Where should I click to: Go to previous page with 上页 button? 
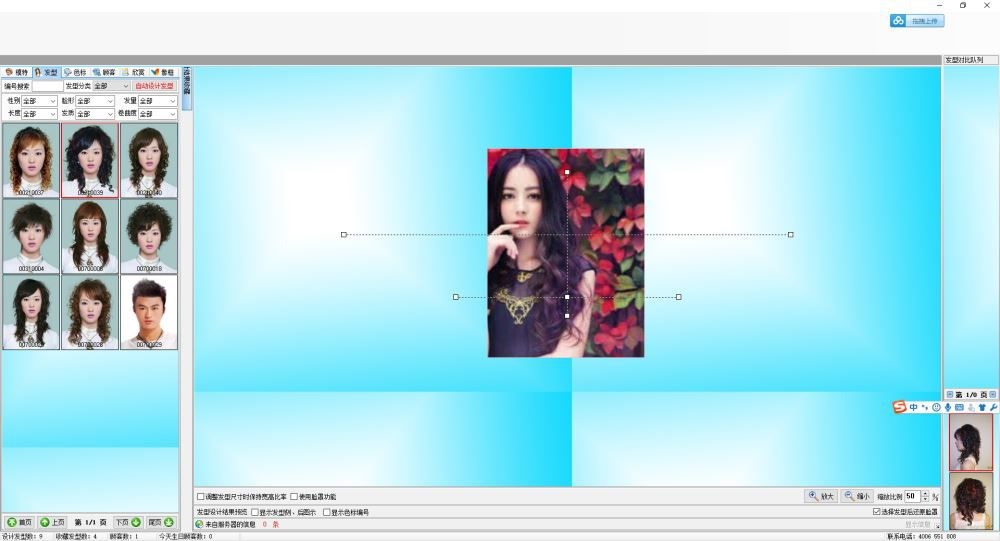(x=52, y=522)
